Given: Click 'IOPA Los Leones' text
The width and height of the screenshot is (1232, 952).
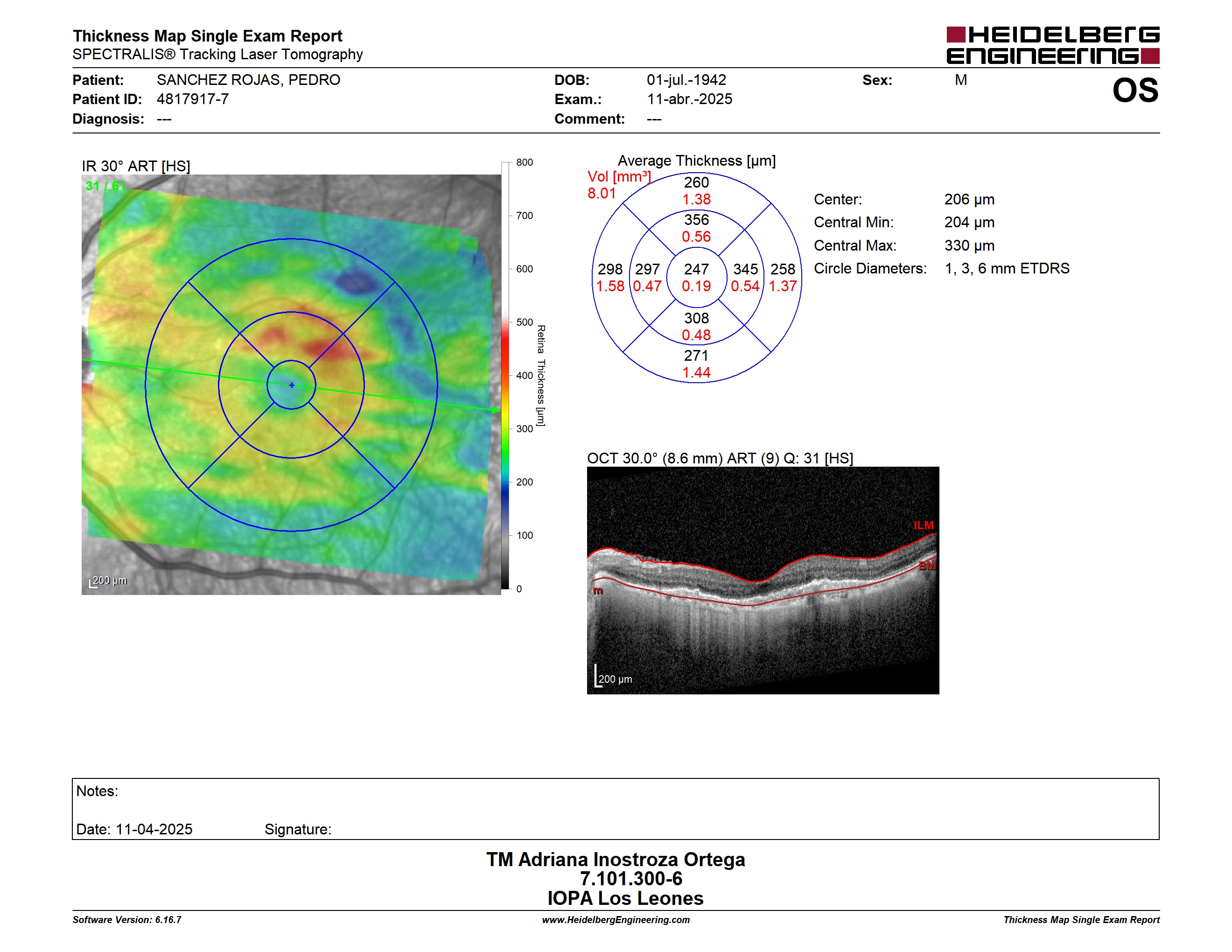Looking at the screenshot, I should [x=625, y=898].
